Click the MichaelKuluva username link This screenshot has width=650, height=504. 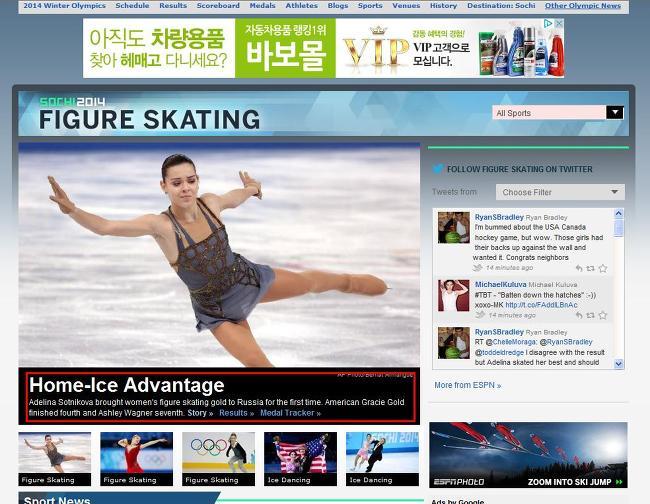tap(500, 284)
